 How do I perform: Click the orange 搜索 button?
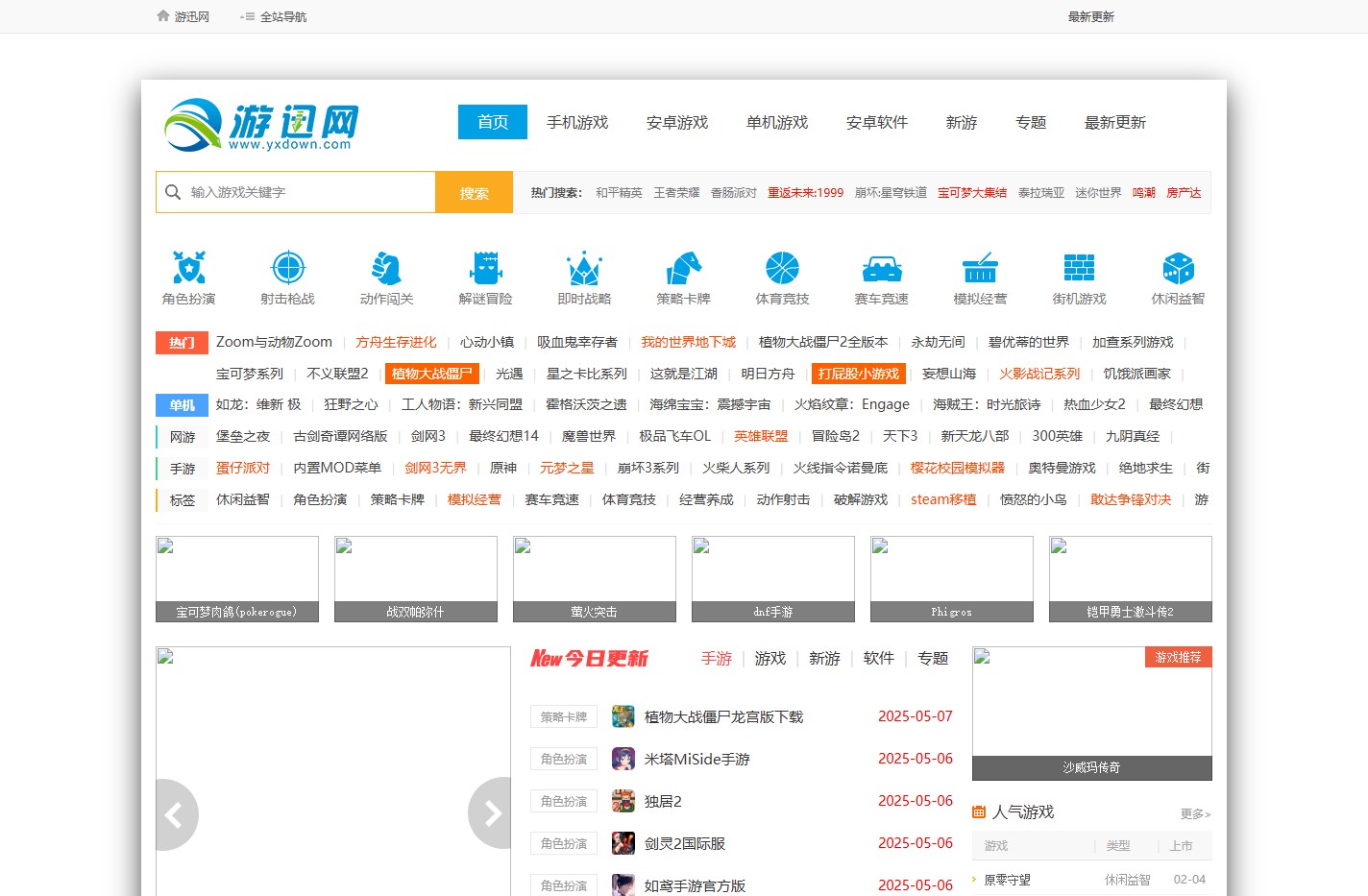pos(475,192)
